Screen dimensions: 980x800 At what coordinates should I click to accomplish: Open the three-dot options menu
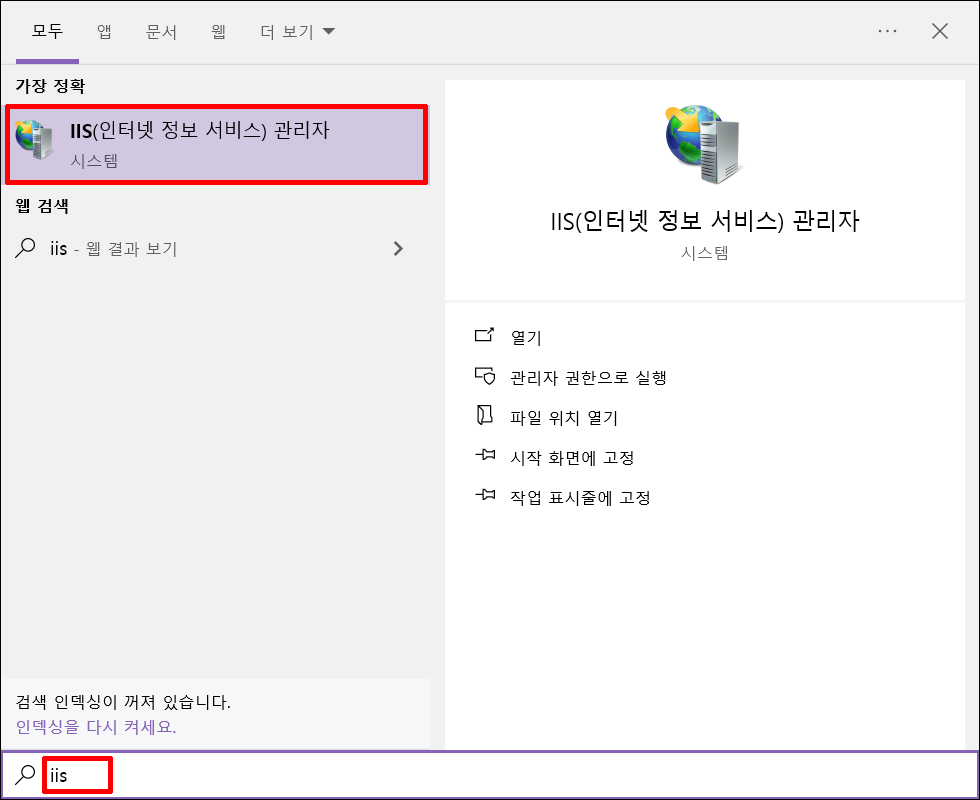click(887, 31)
